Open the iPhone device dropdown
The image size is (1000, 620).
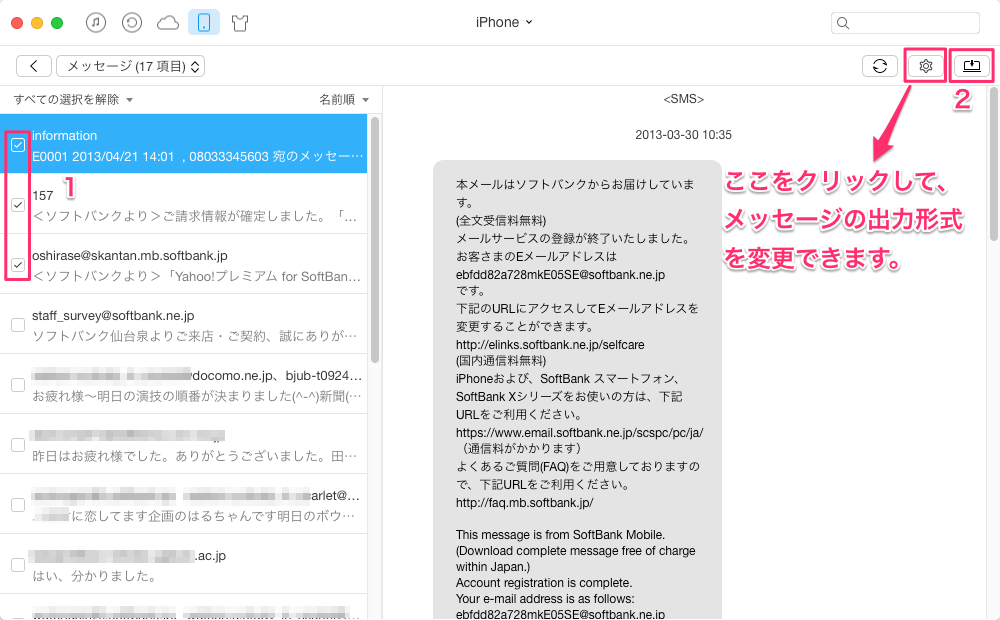504,22
